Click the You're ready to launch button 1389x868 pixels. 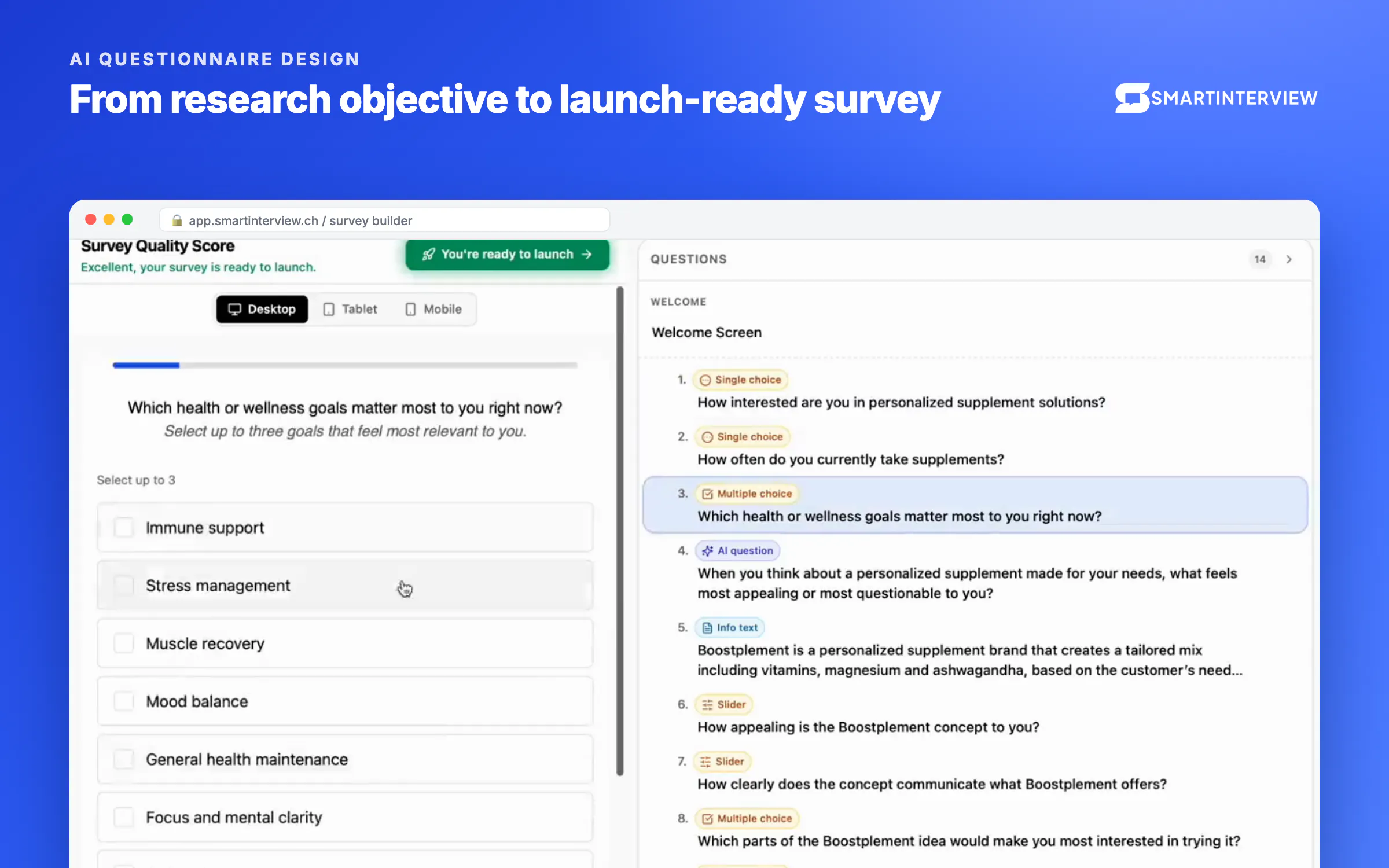coord(508,255)
